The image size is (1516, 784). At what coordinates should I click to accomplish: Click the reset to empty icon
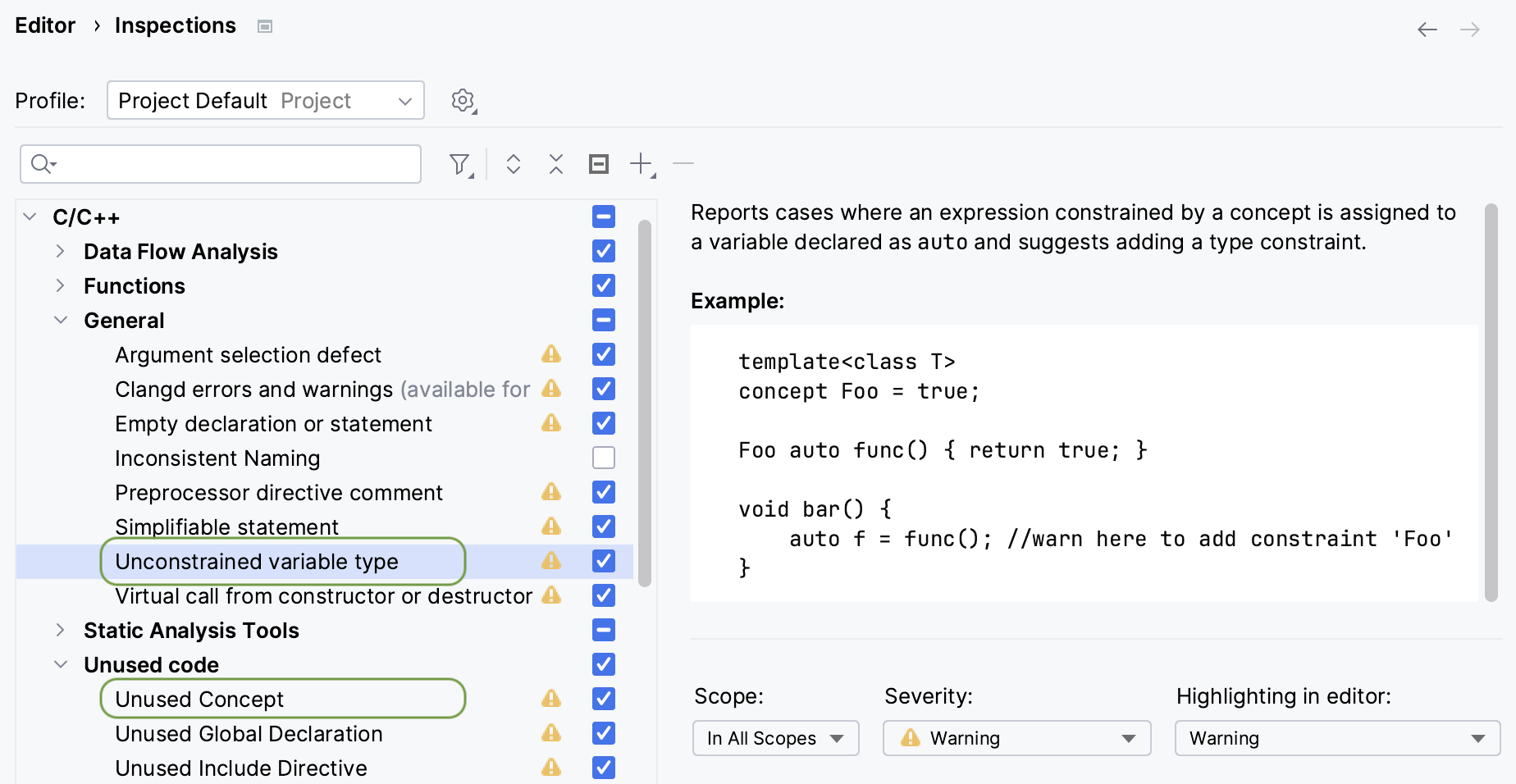click(x=599, y=165)
